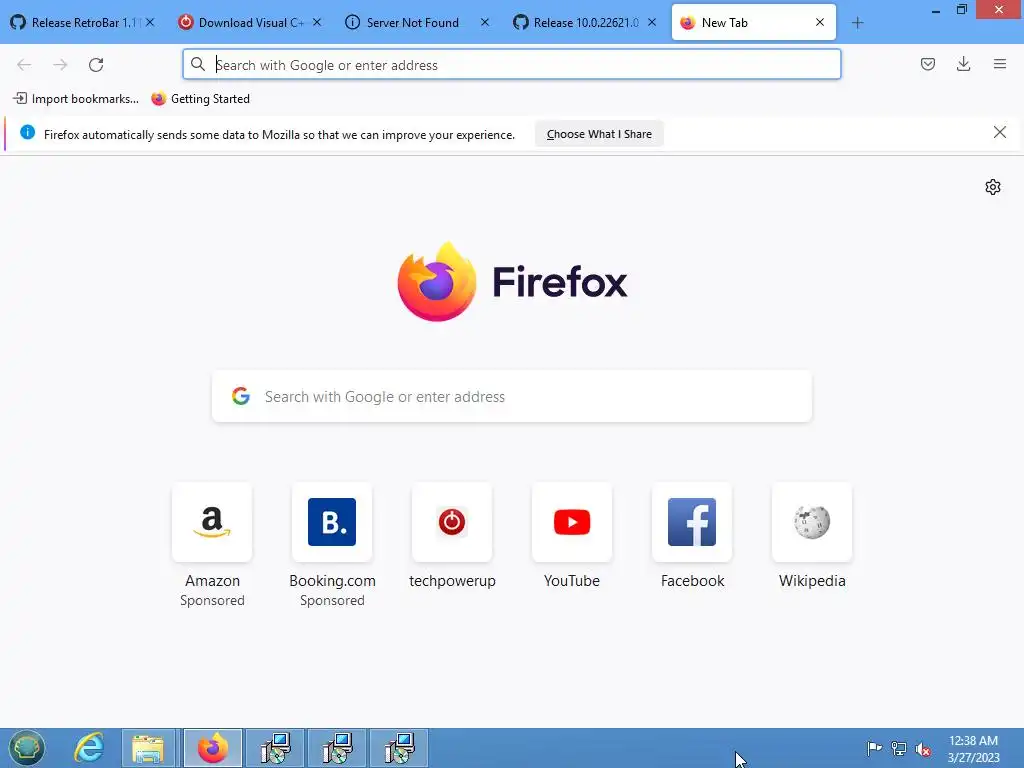Click network icon in system tray
The height and width of the screenshot is (768, 1024).
899,748
